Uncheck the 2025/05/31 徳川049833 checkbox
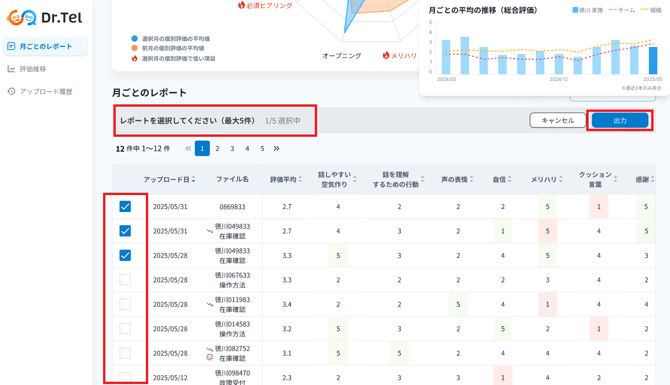 tap(125, 231)
